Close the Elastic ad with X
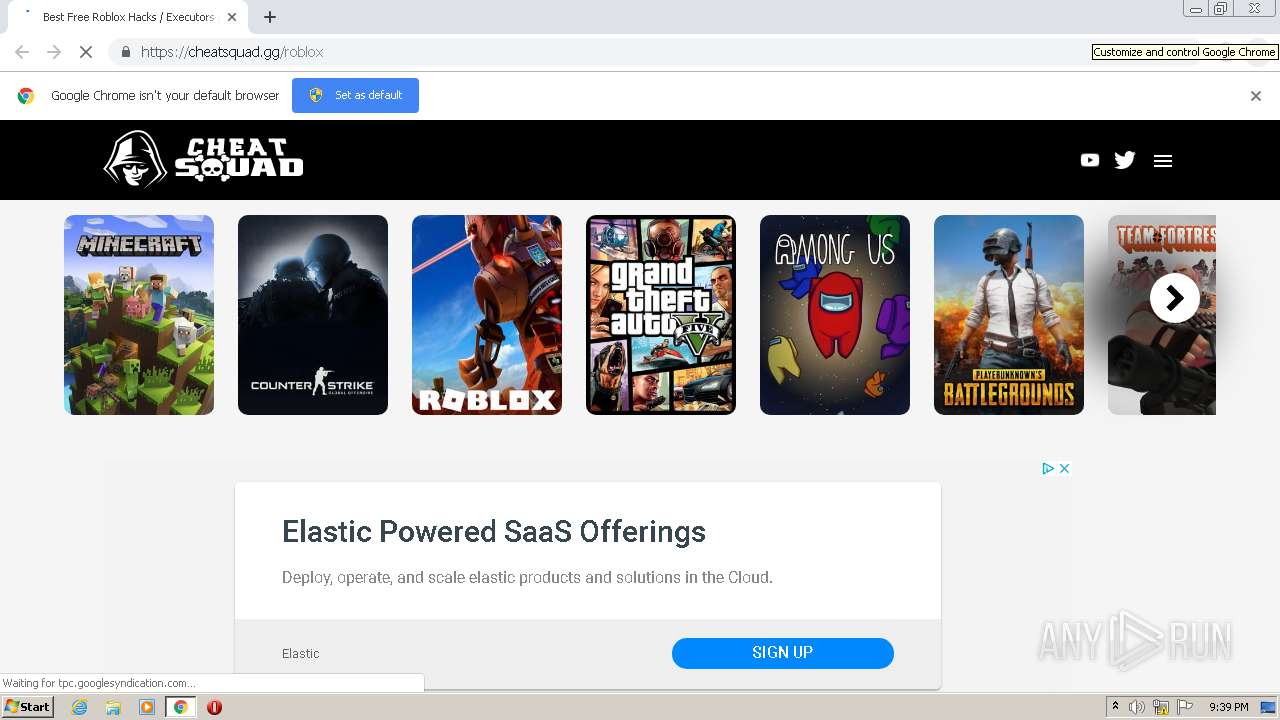The width and height of the screenshot is (1280, 720). [x=1065, y=468]
